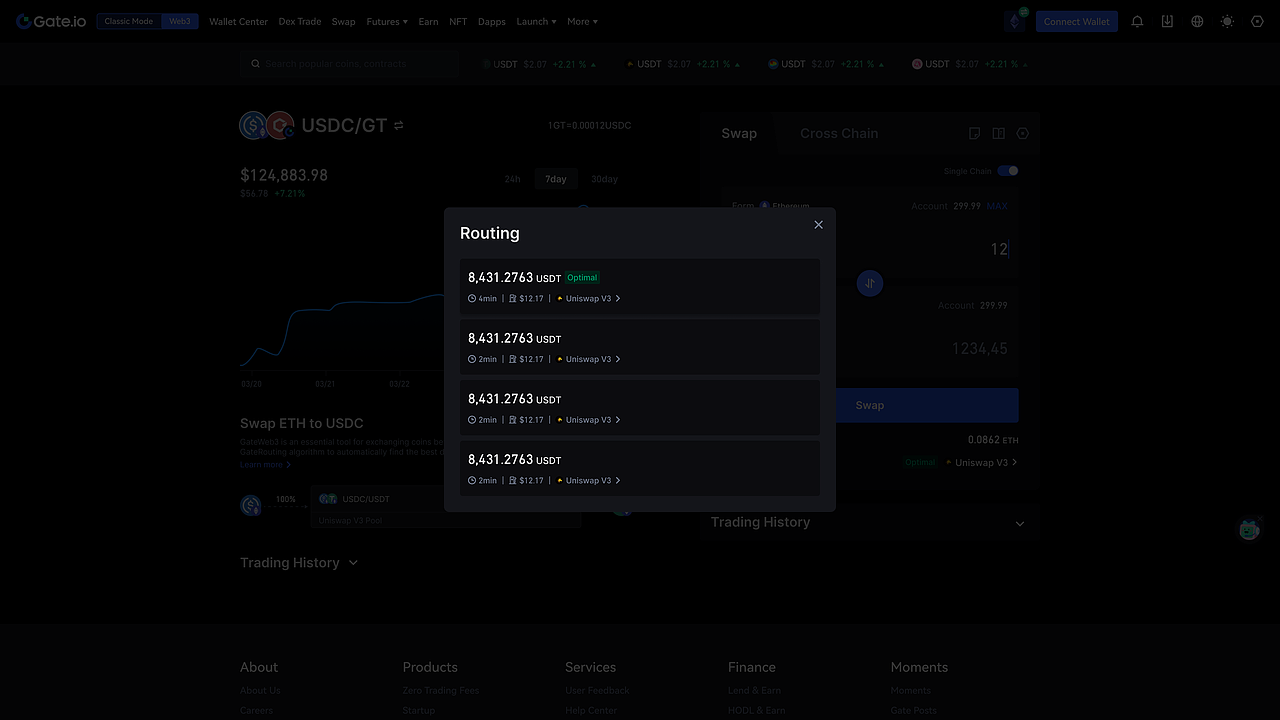Toggle the light/dark theme sun icon
The height and width of the screenshot is (720, 1280).
(1227, 21)
